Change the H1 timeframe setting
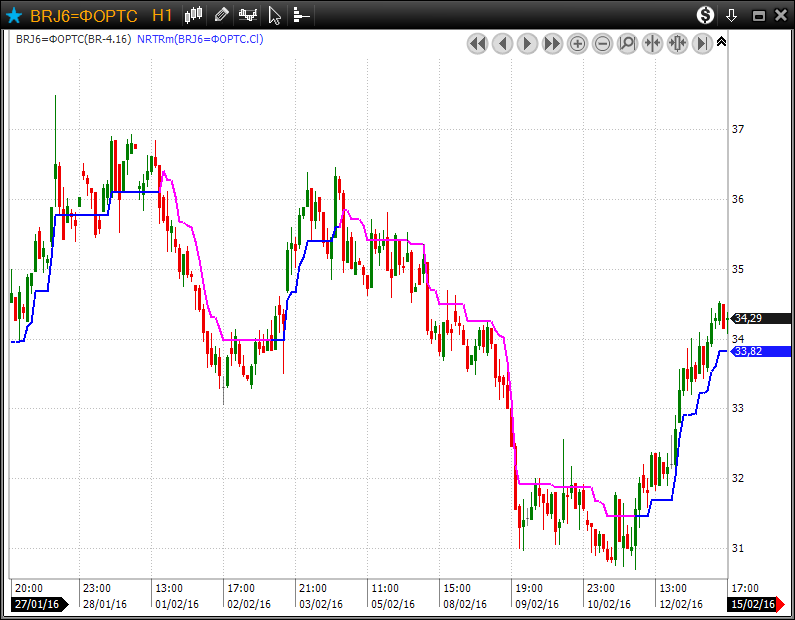795x620 pixels. (x=162, y=16)
